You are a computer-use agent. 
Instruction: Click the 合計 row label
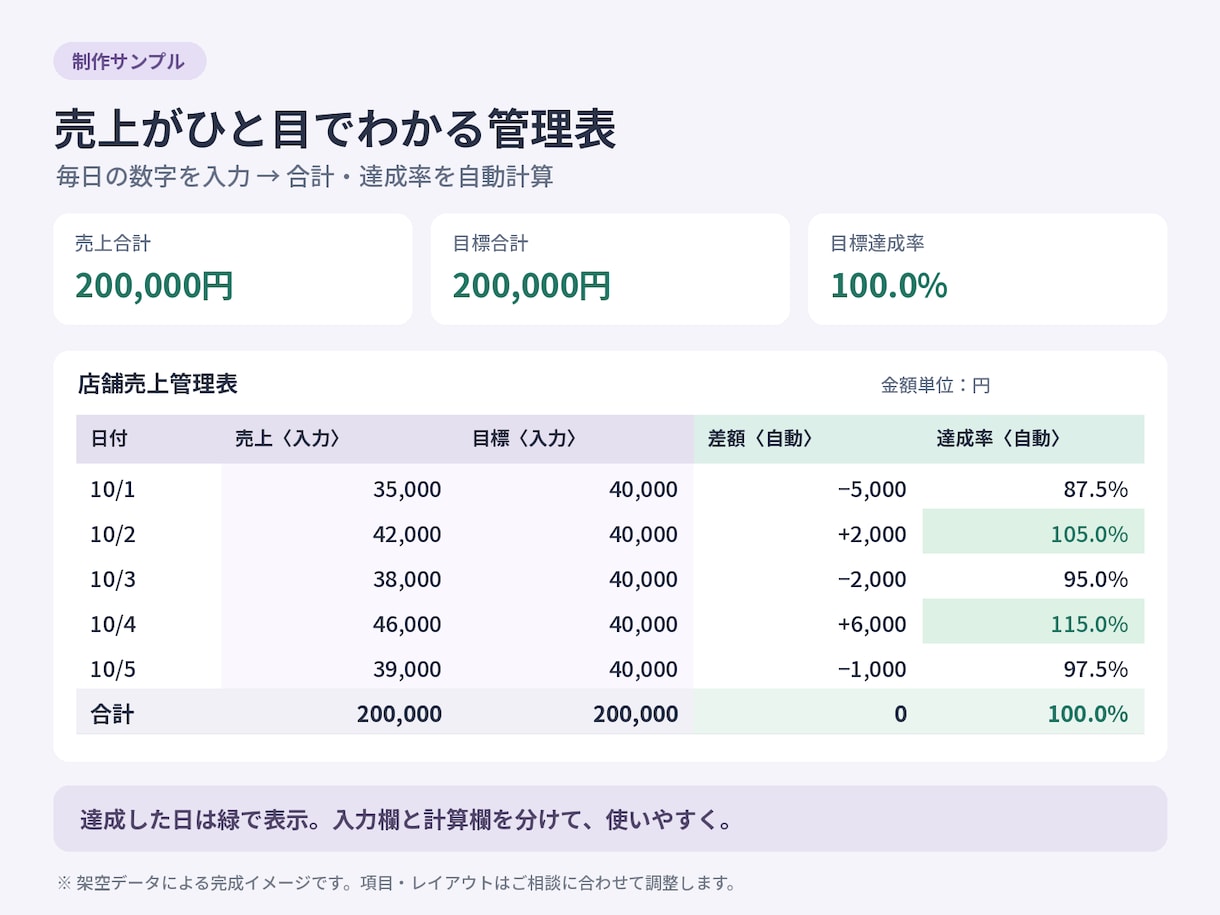[149, 712]
